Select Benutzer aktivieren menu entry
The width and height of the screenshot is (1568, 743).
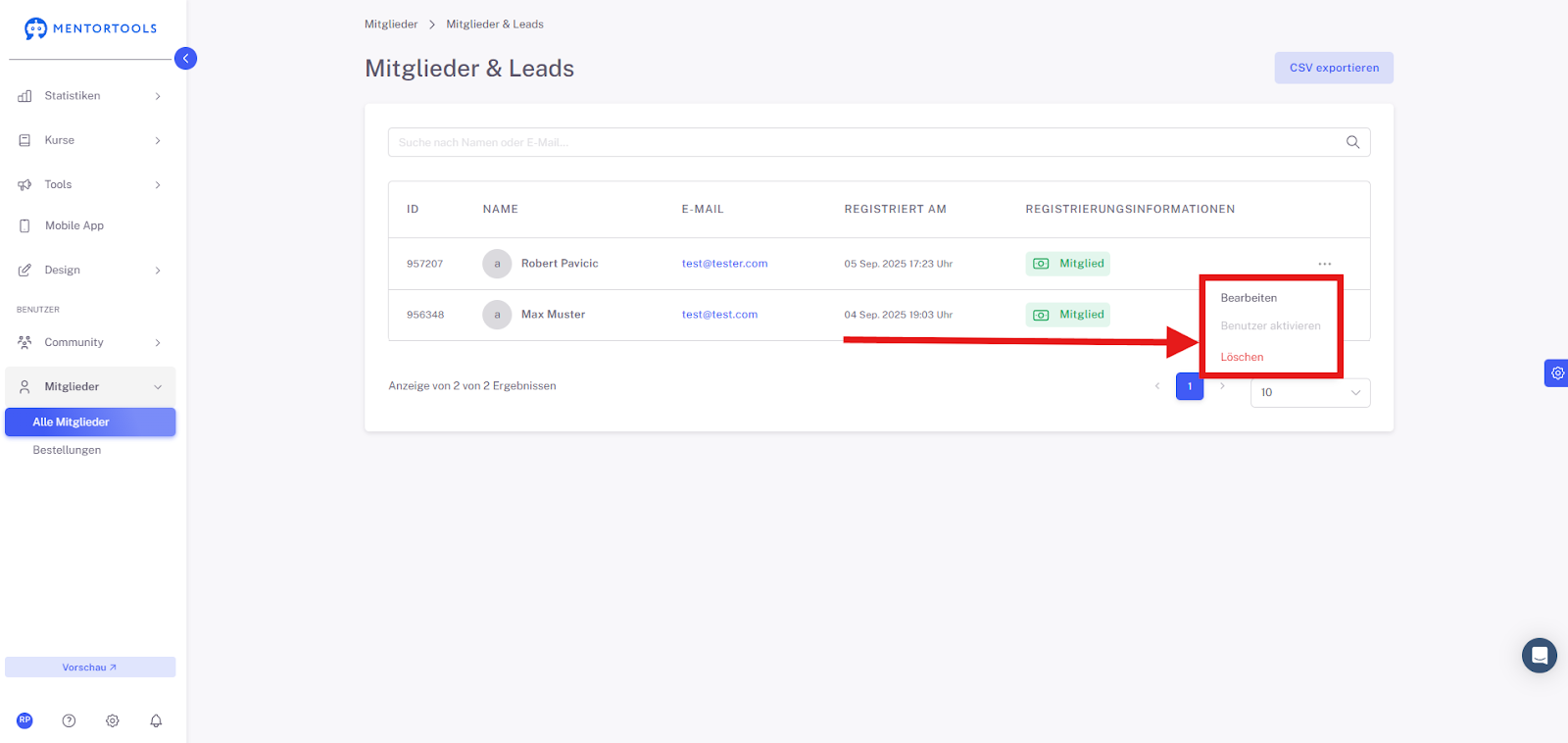coord(1270,325)
